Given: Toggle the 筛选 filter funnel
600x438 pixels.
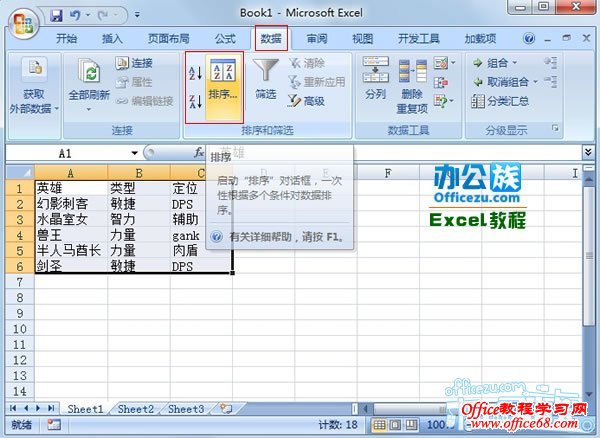Looking at the screenshot, I should click(266, 79).
